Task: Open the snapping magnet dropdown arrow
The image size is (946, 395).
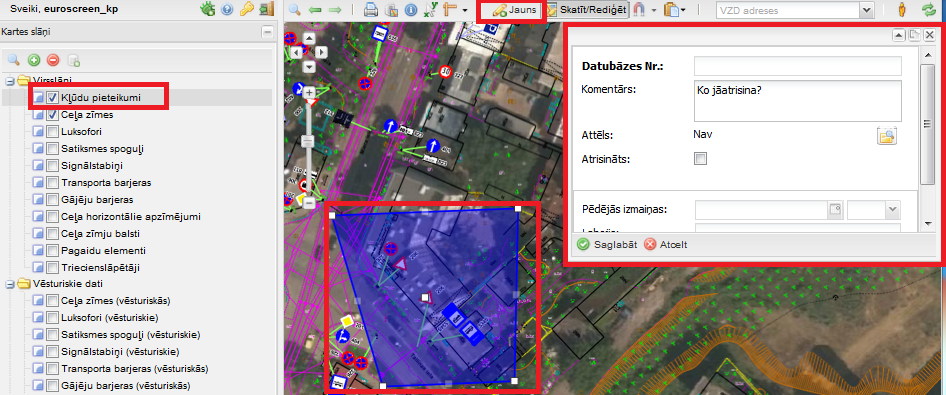Action: click(x=654, y=10)
